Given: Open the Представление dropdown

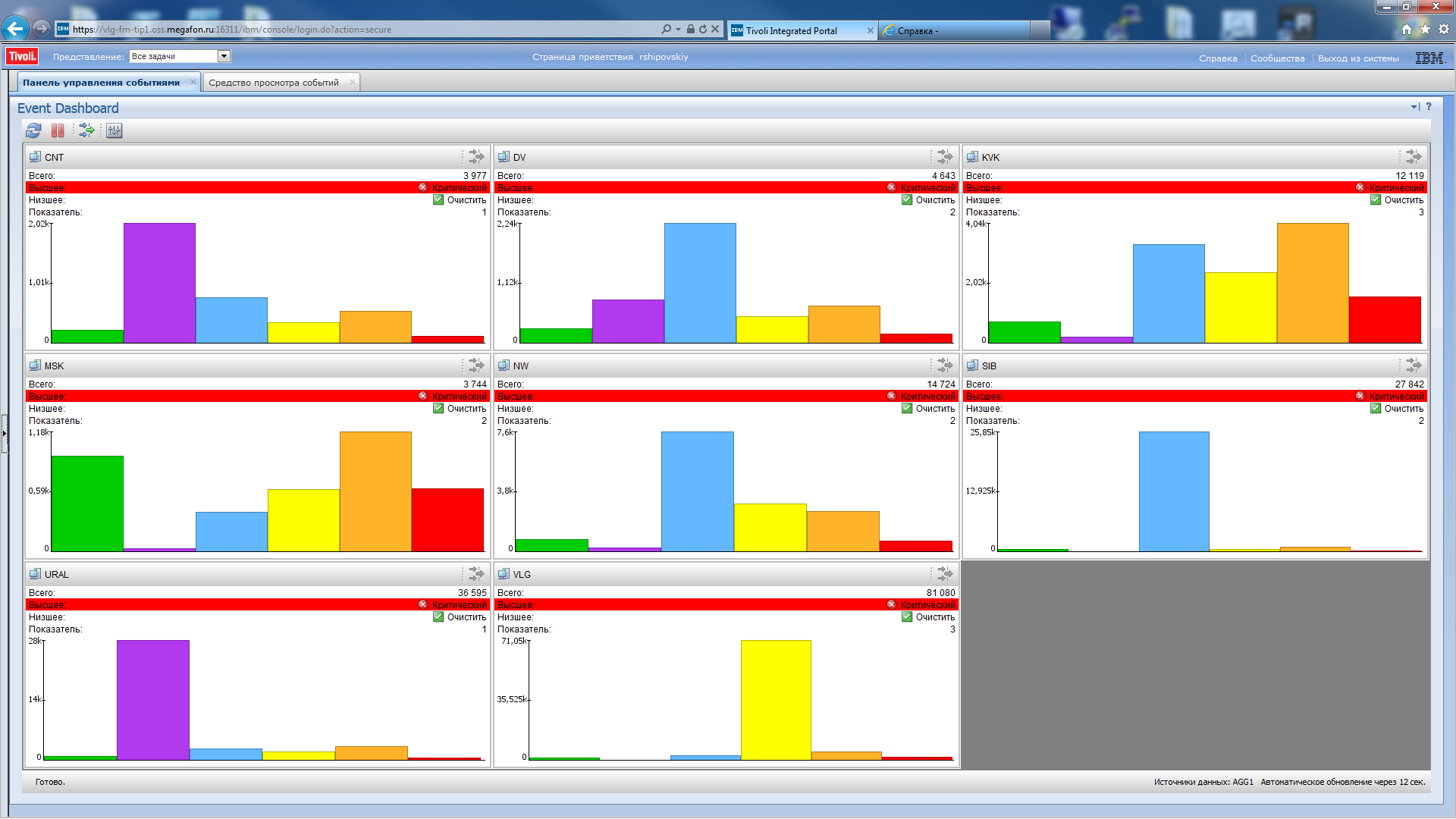Looking at the screenshot, I should (224, 56).
